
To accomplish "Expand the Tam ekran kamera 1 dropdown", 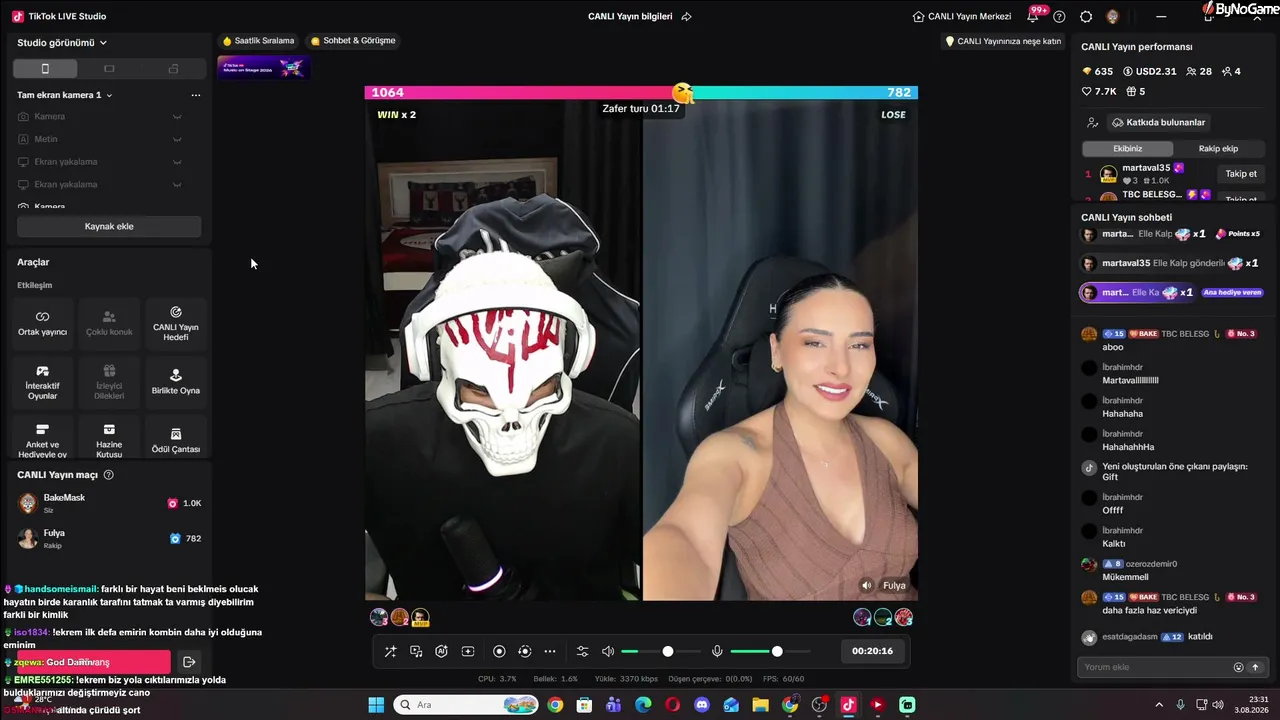I will [65, 95].
